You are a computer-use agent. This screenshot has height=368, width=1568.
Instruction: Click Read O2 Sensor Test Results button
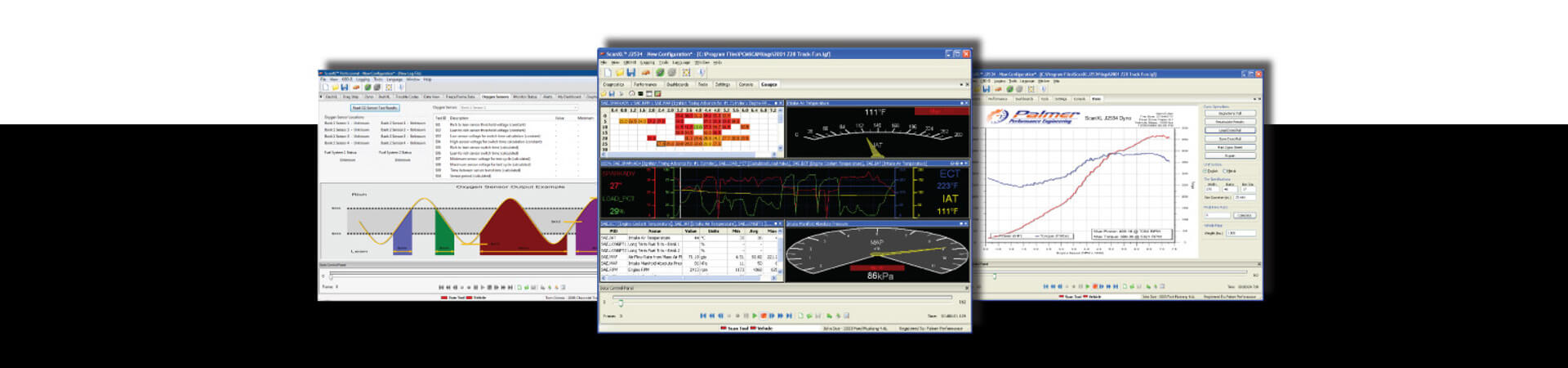(375, 108)
